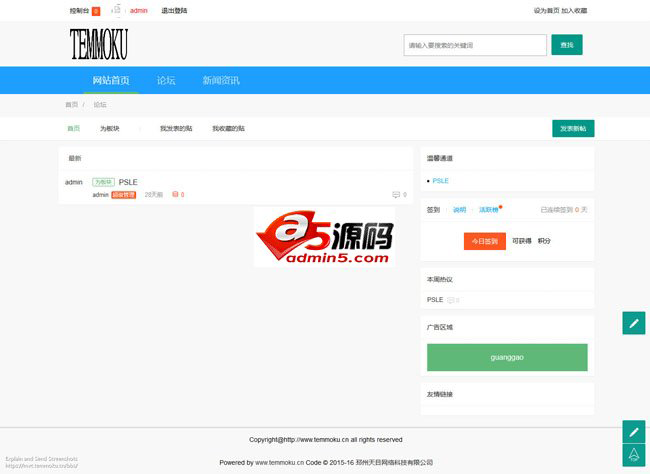
Task: Click the comment bubble icon in post row
Action: click(396, 194)
